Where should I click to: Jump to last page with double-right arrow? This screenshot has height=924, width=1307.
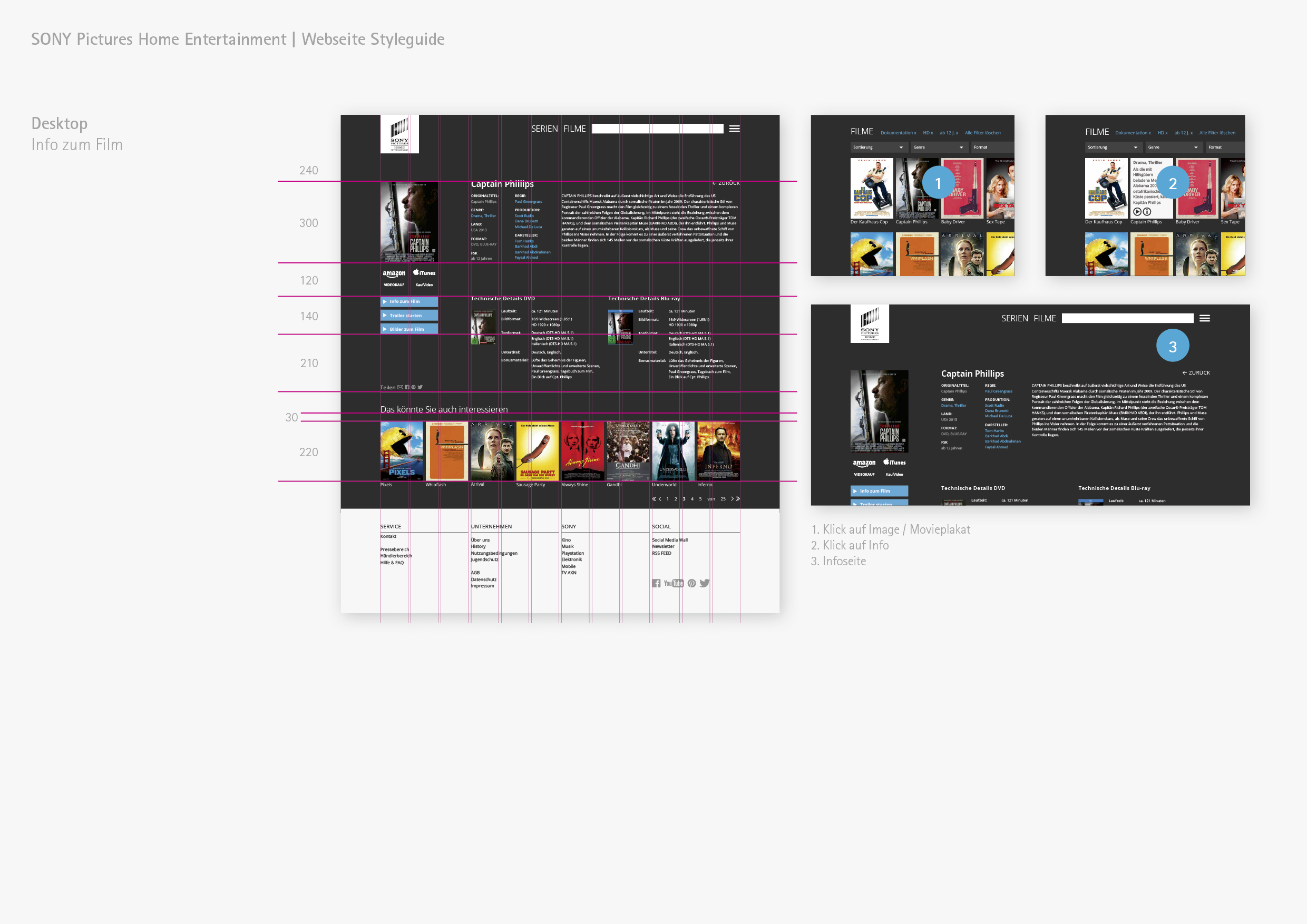tap(738, 499)
